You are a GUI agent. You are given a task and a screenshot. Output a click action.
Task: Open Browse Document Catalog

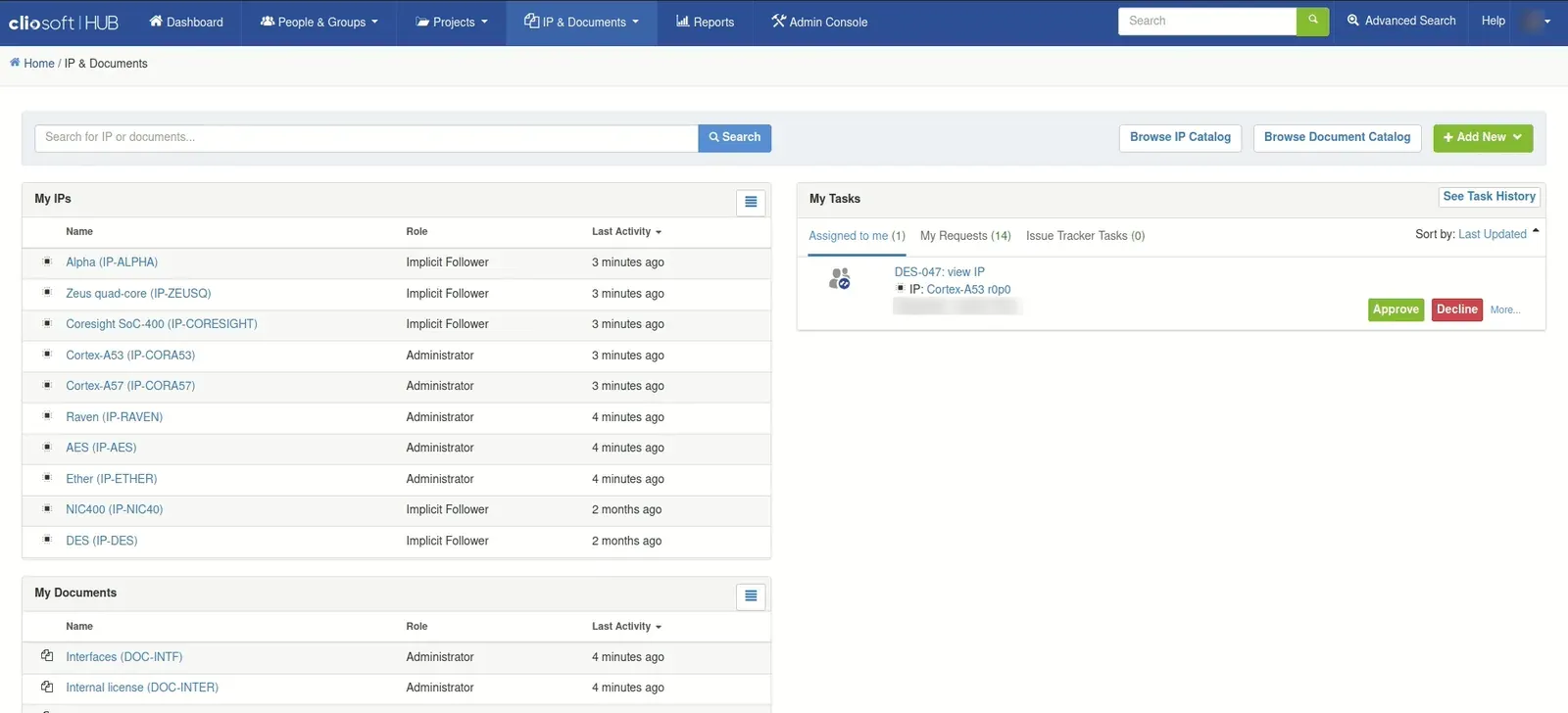1337,138
